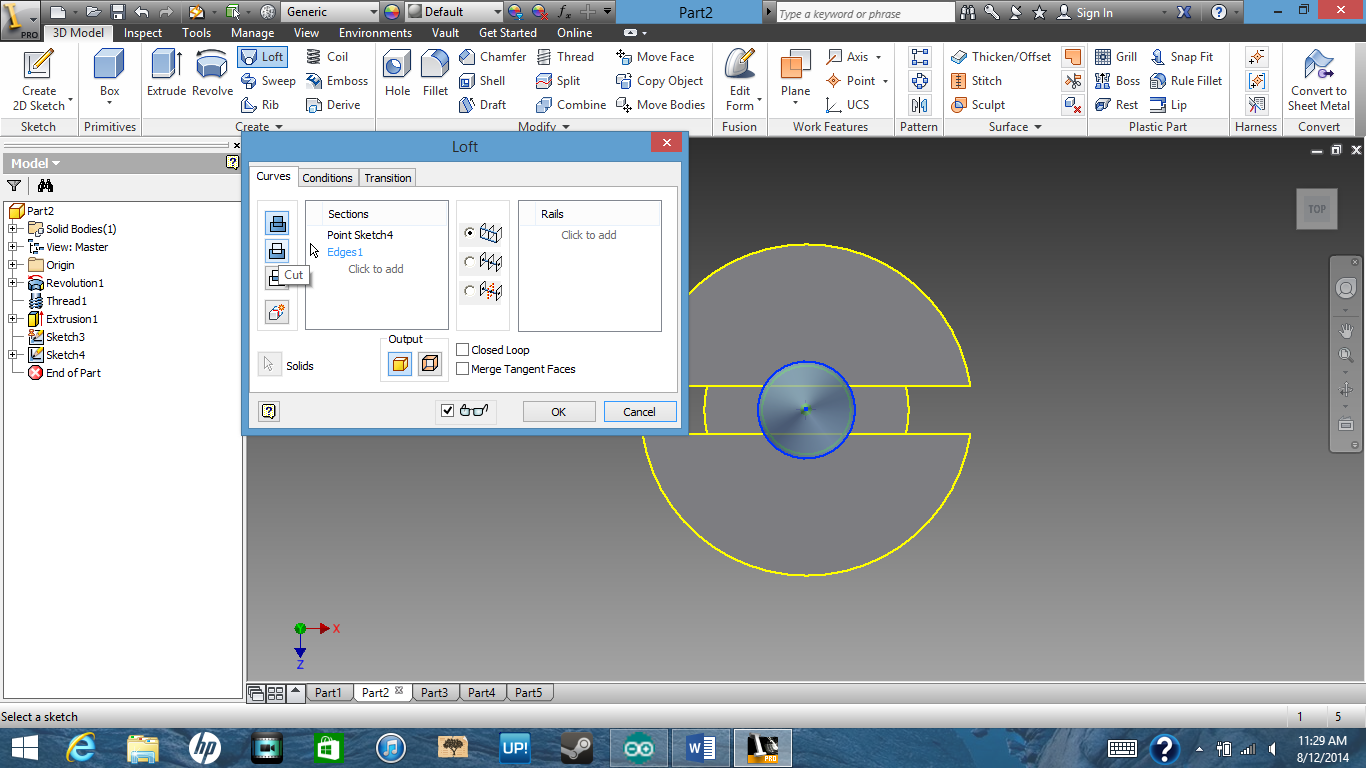Switch to the Conditions tab
The height and width of the screenshot is (768, 1366).
point(327,177)
